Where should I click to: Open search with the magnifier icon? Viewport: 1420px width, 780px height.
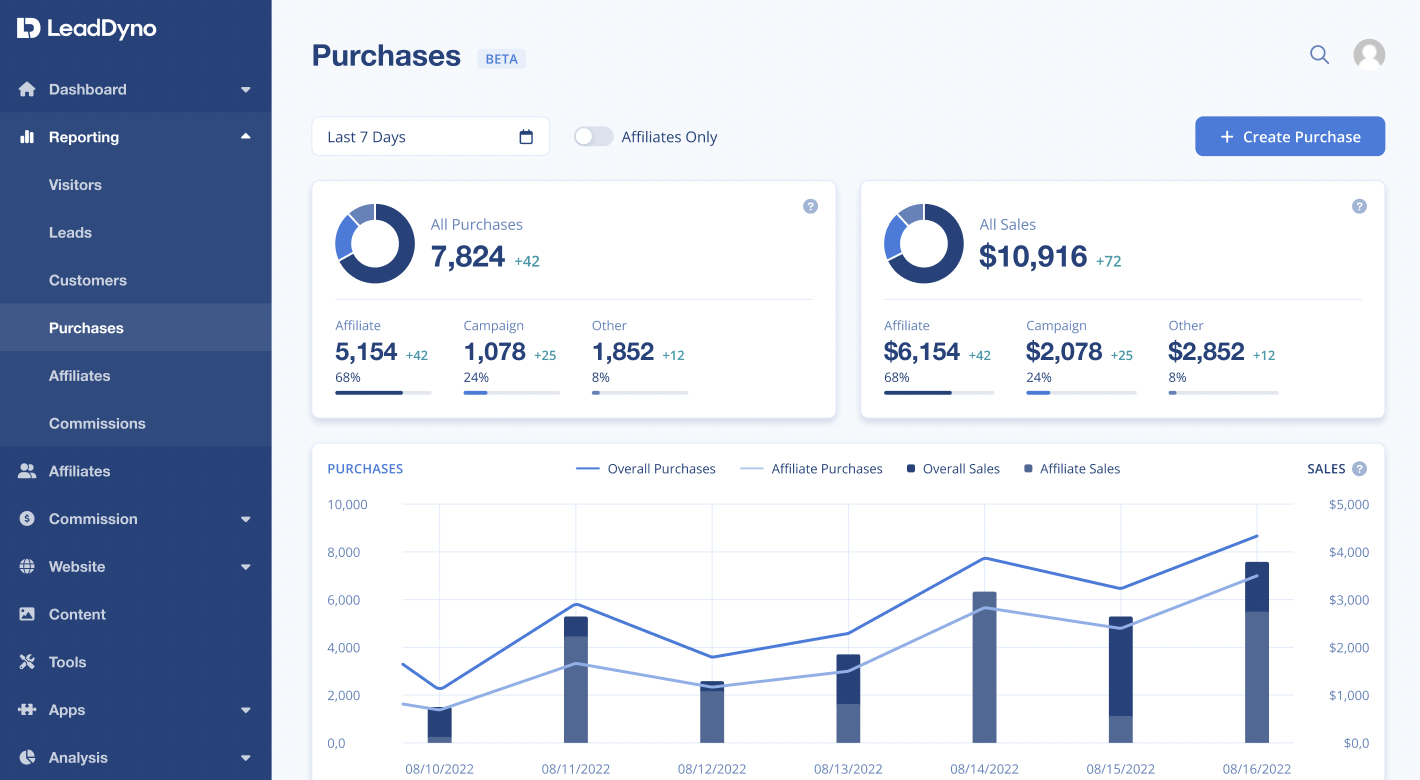[x=1319, y=54]
